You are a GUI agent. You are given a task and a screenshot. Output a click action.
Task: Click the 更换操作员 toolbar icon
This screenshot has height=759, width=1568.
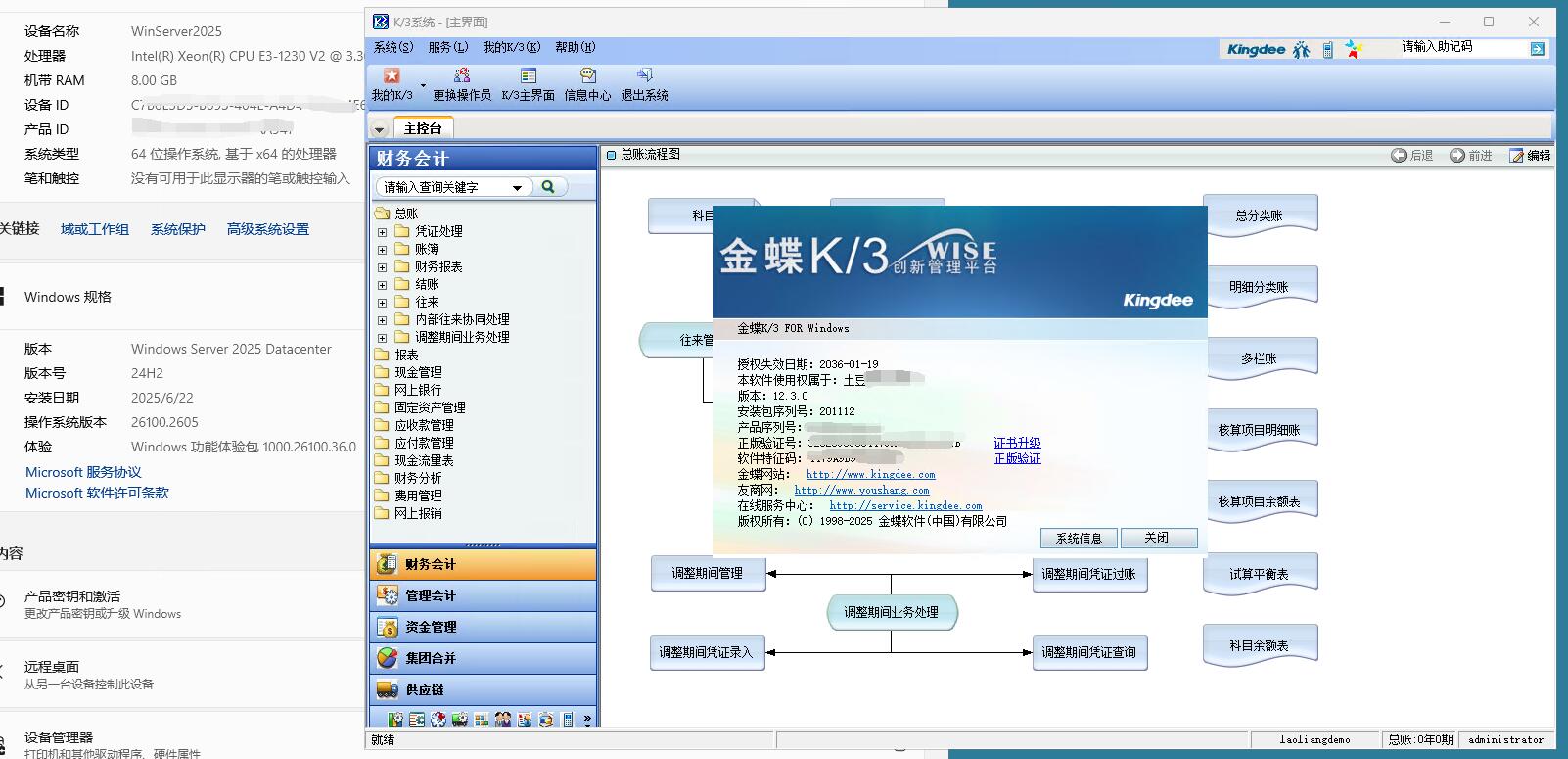(462, 84)
